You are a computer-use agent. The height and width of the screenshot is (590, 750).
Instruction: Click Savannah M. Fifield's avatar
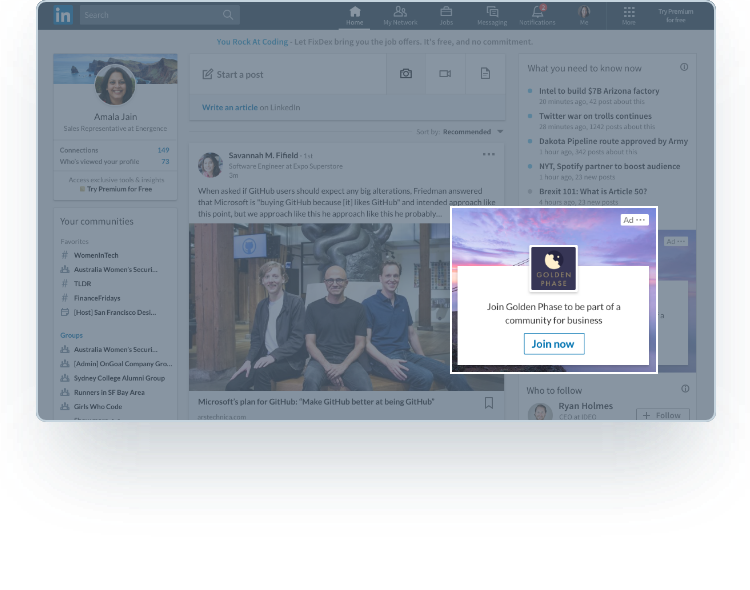click(x=210, y=165)
